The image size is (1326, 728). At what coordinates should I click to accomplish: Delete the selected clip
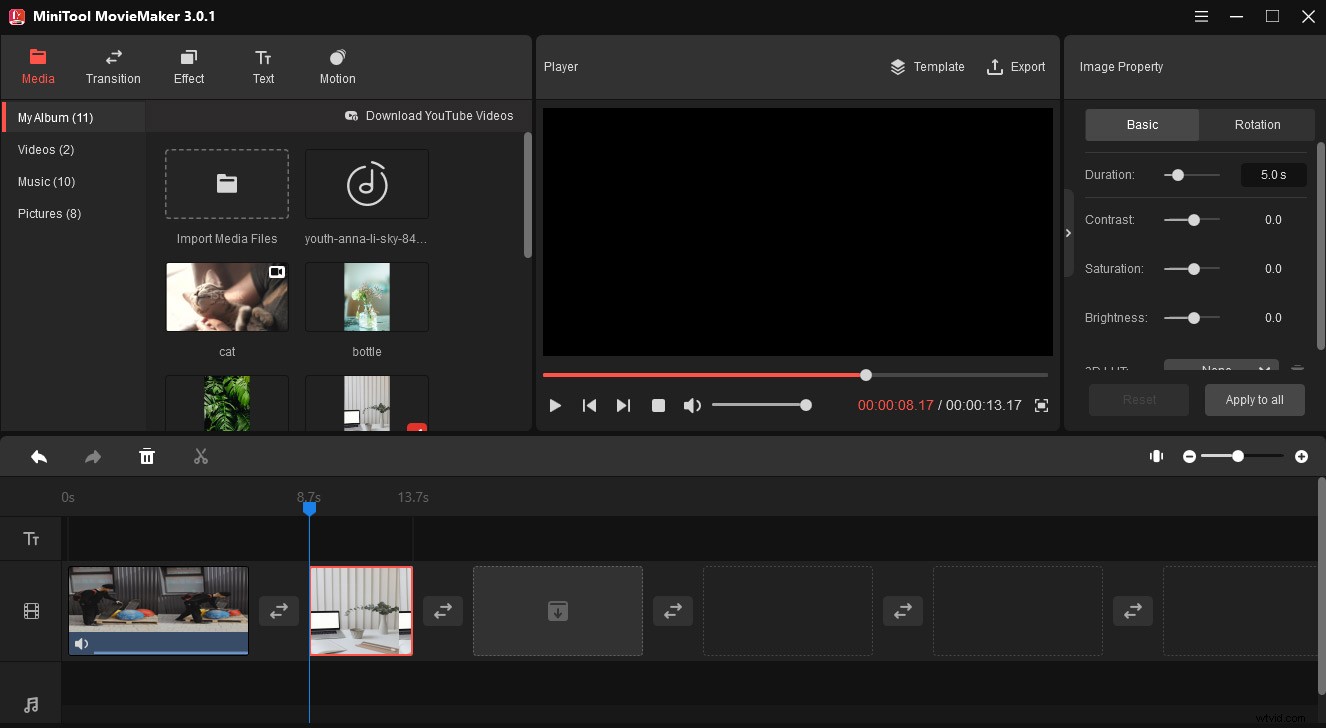coord(147,456)
